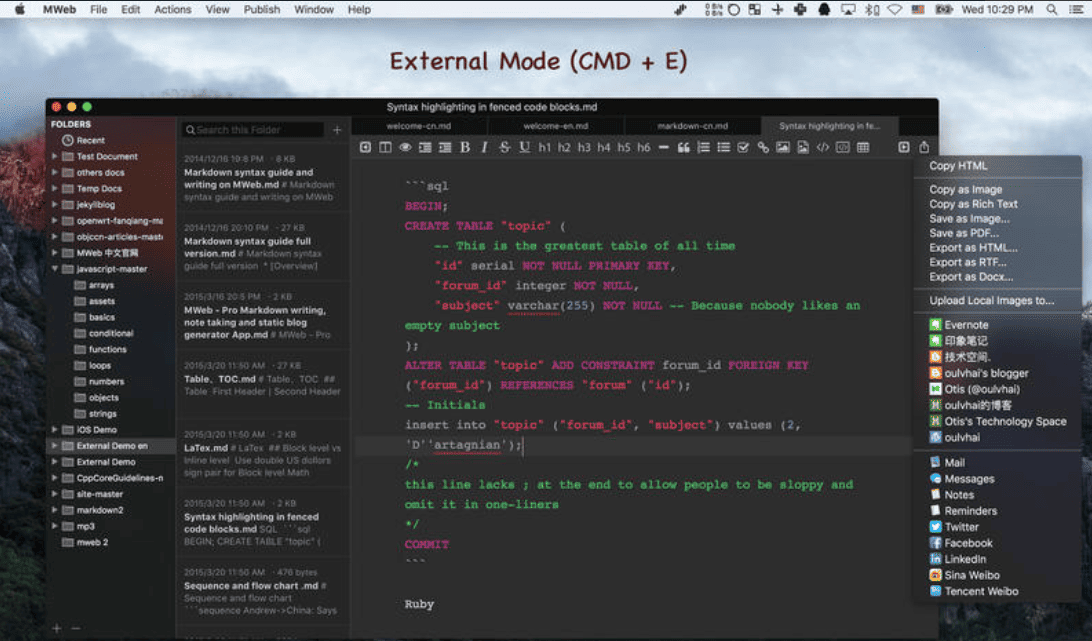Insert h2 heading
1092x641 pixels.
(x=564, y=147)
